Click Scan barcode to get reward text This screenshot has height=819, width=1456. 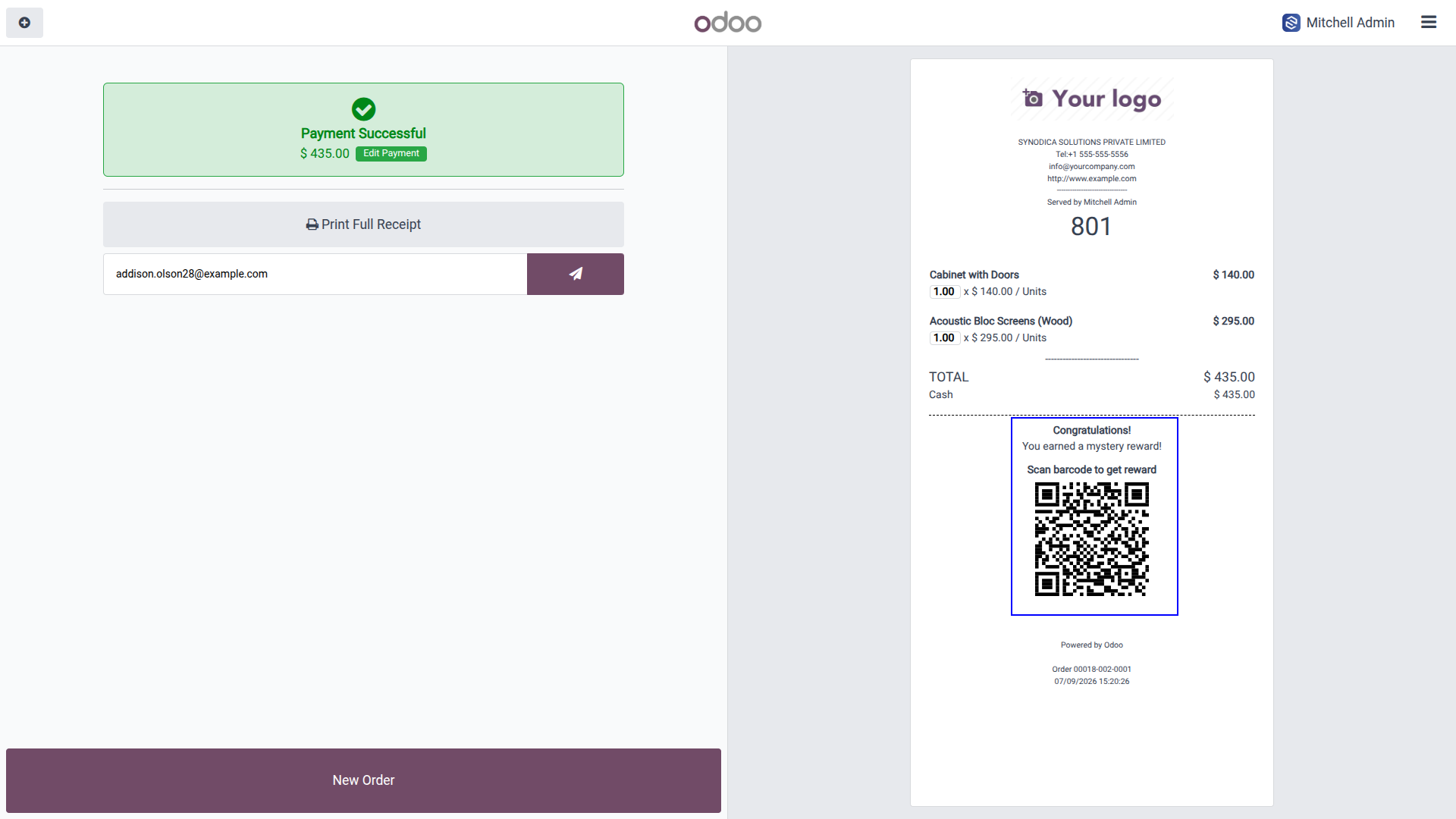(x=1091, y=470)
